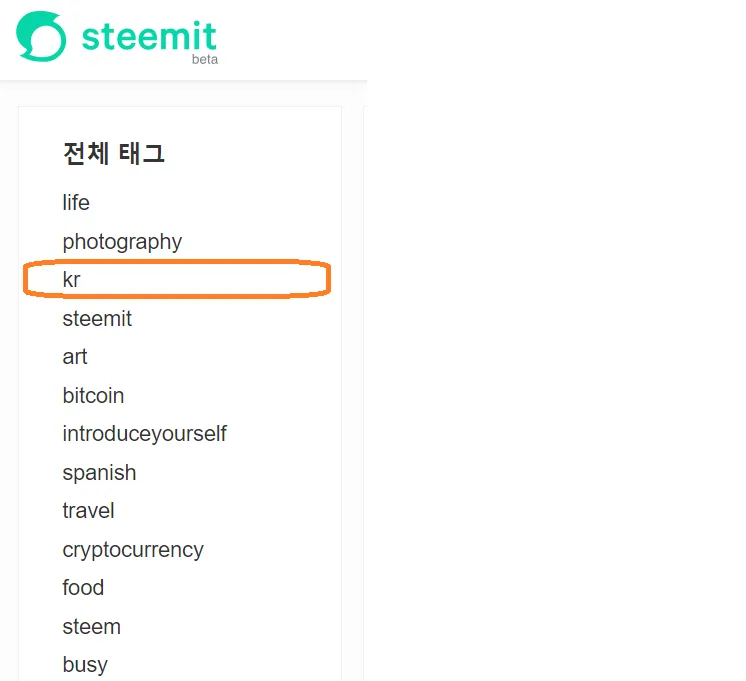Viewport: 746px width, 681px height.
Task: Select the introduceyourself tag
Action: click(144, 434)
